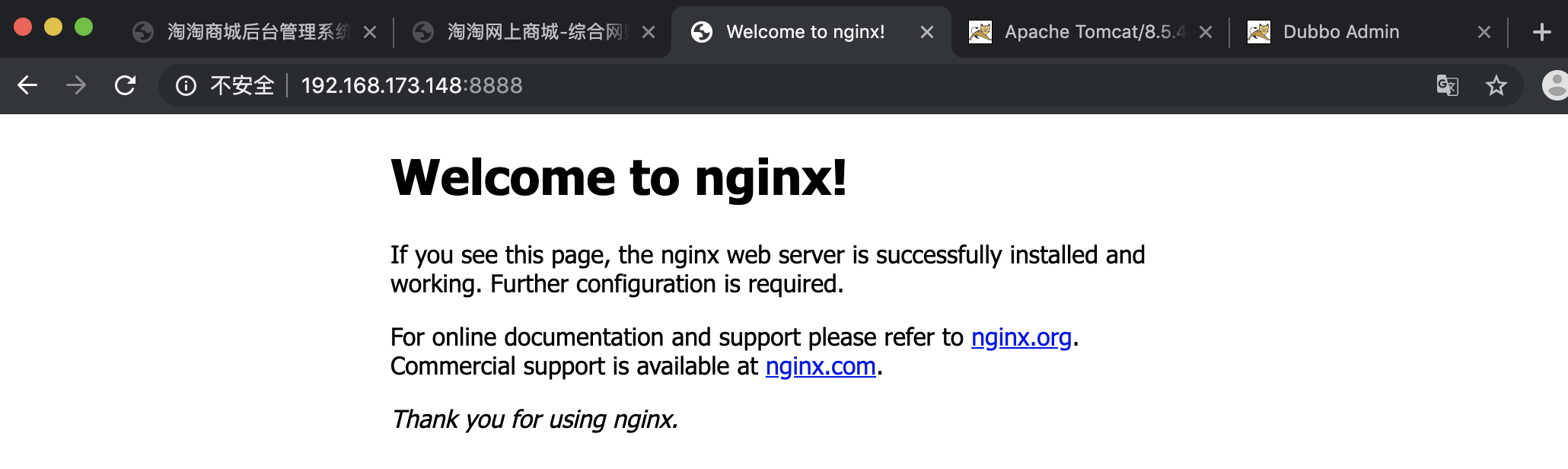This screenshot has width=1568, height=469.
Task: Click 'Further configuration is required.' text
Action: point(667,284)
